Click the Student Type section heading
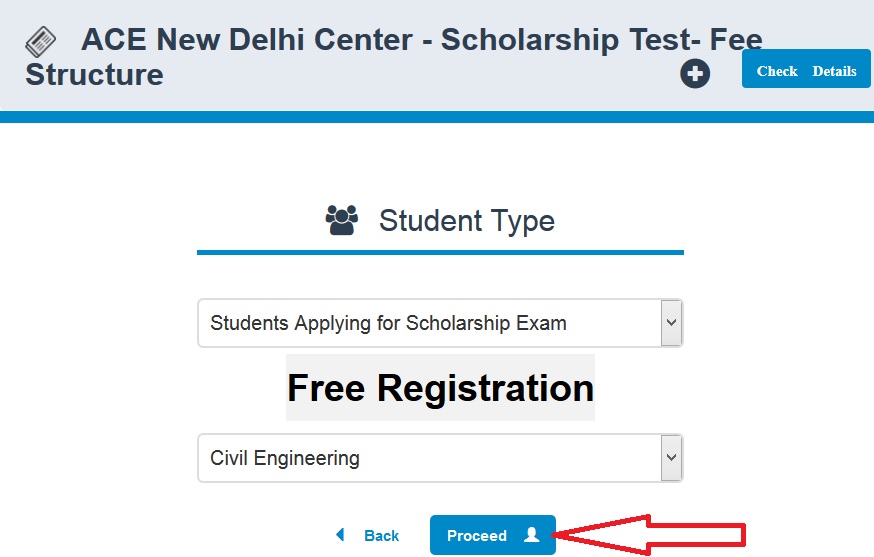The width and height of the screenshot is (874, 557). coord(467,221)
